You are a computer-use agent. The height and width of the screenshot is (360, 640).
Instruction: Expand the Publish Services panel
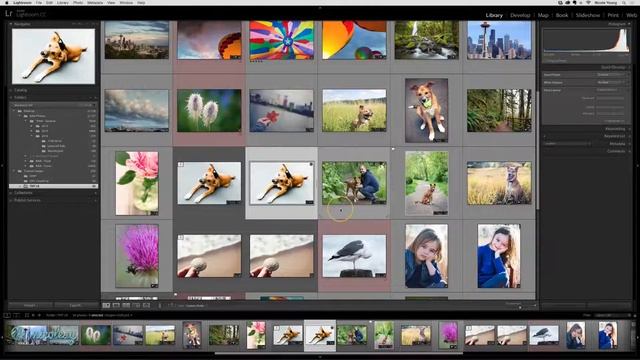[x=27, y=200]
